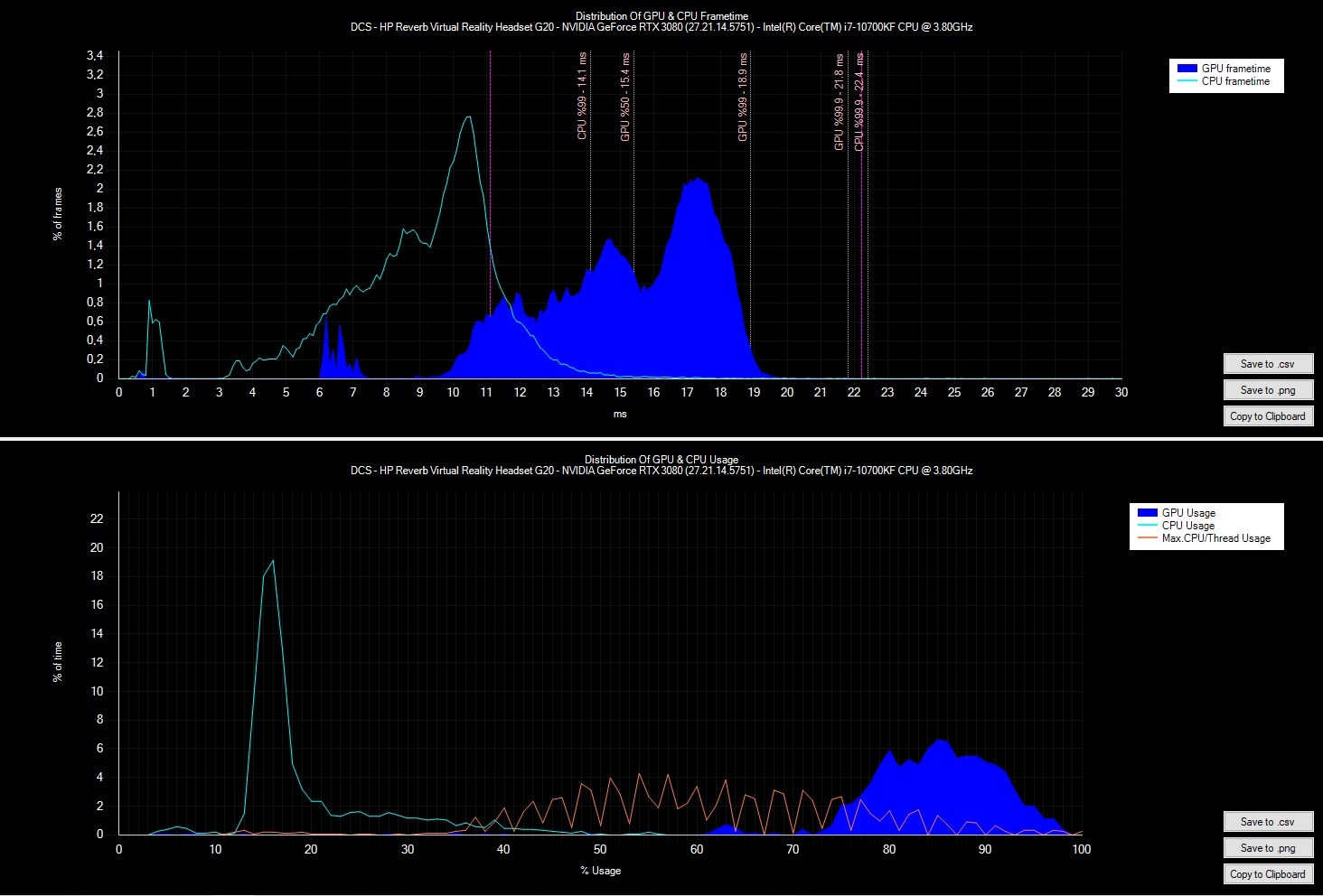
Task: Click the CPU Usage legend entry
Action: [1176, 526]
